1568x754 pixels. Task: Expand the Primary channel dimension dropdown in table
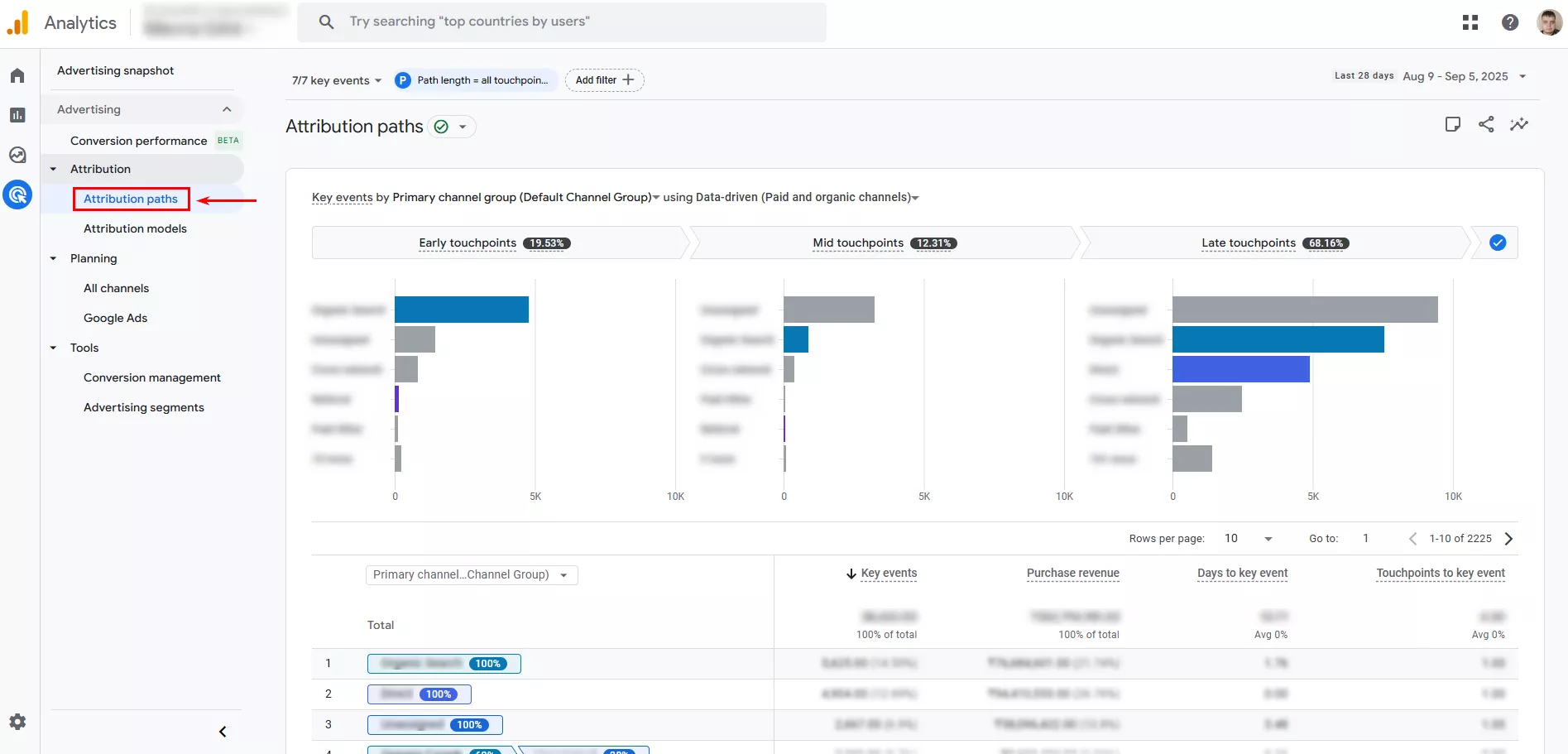tap(472, 575)
